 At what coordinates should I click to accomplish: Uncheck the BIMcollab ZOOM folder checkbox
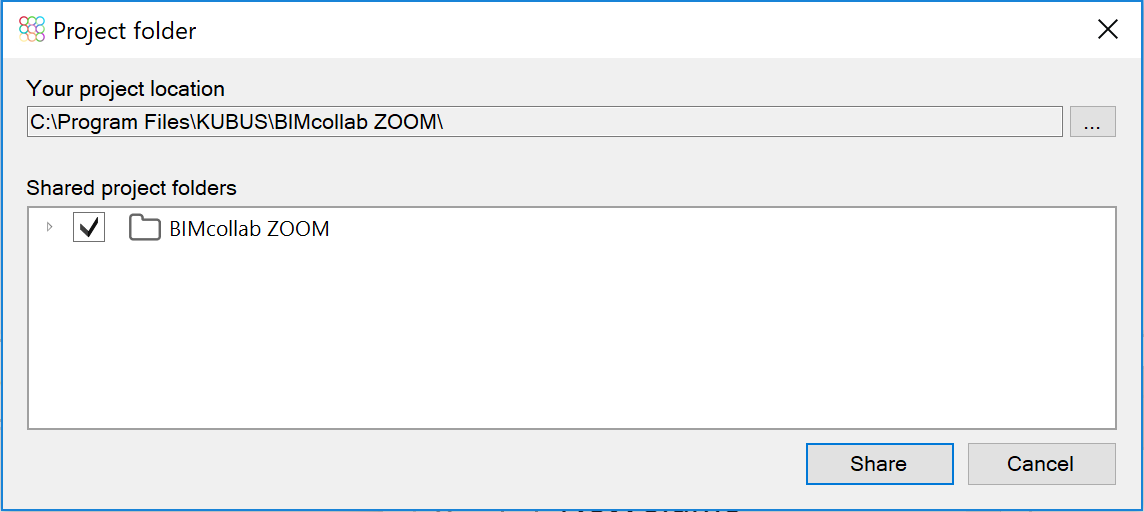pyautogui.click(x=89, y=228)
